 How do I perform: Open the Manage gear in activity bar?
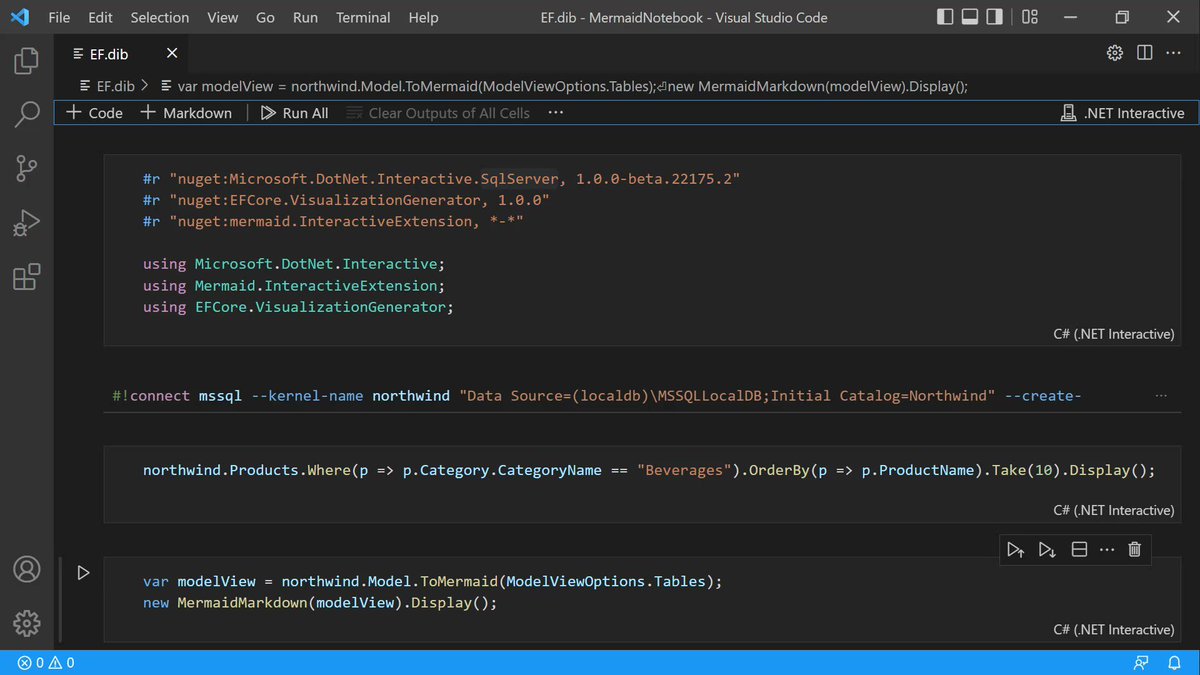coord(26,624)
